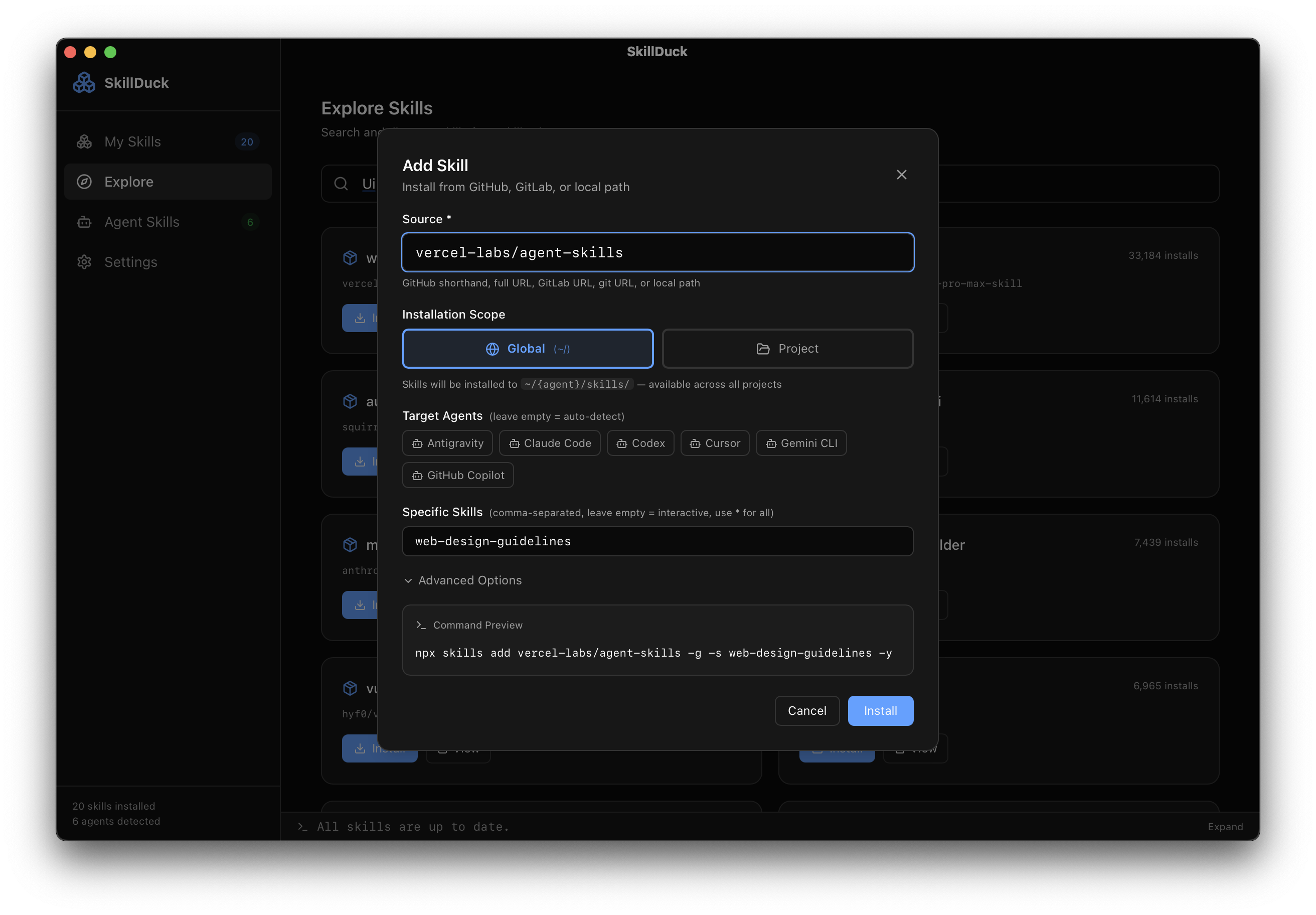Toggle the GitHub Copilot agent chip
The height and width of the screenshot is (915, 1316).
[457, 475]
